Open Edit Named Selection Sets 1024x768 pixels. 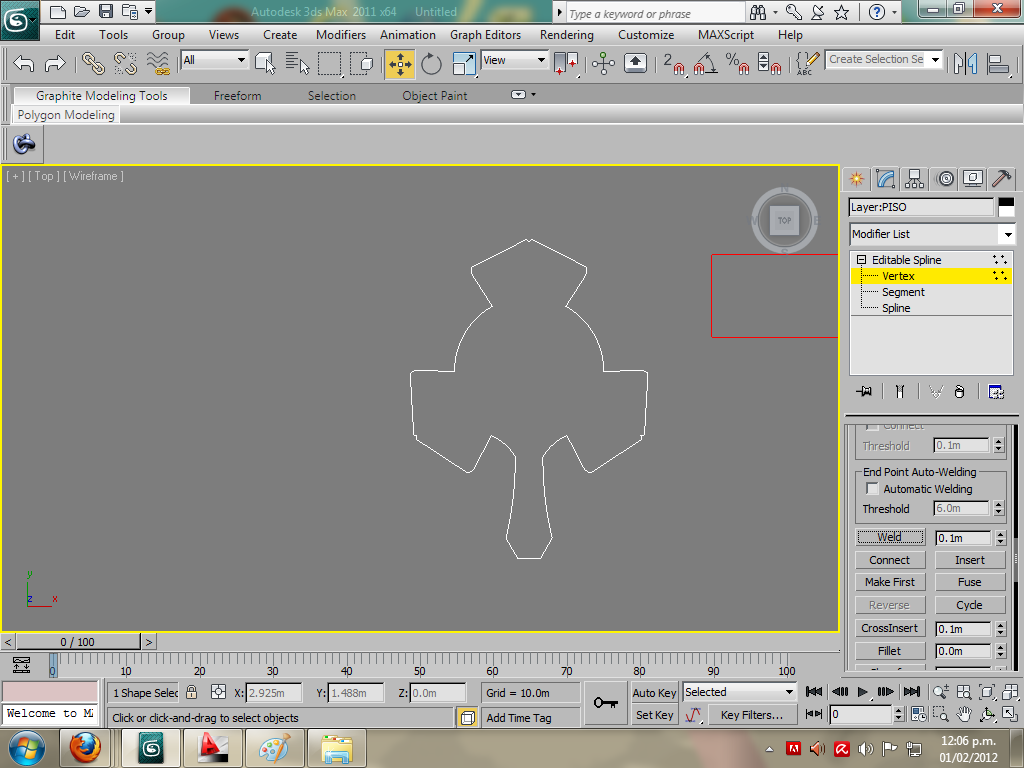tap(807, 64)
